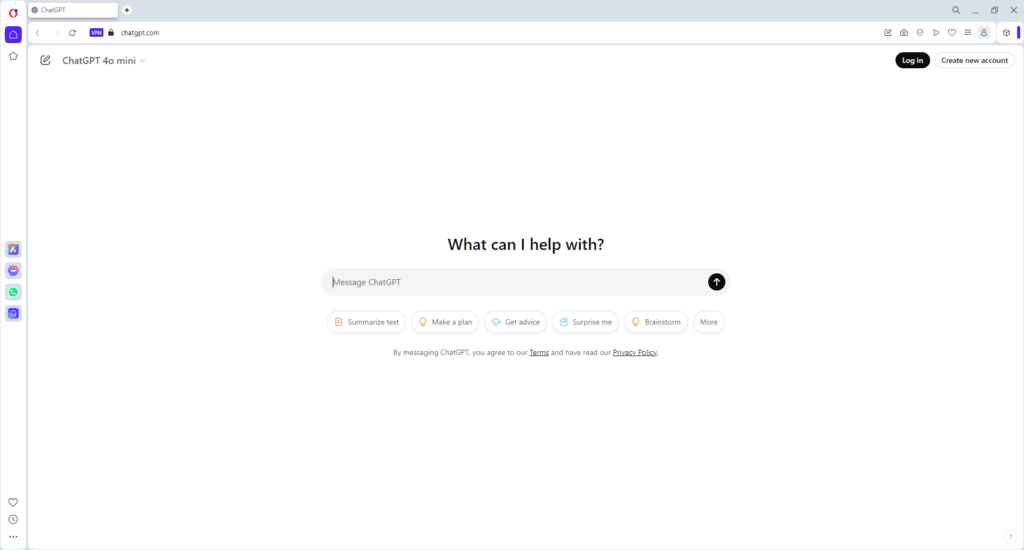Reload the chatgpt.com page
1024x550 pixels.
click(72, 33)
